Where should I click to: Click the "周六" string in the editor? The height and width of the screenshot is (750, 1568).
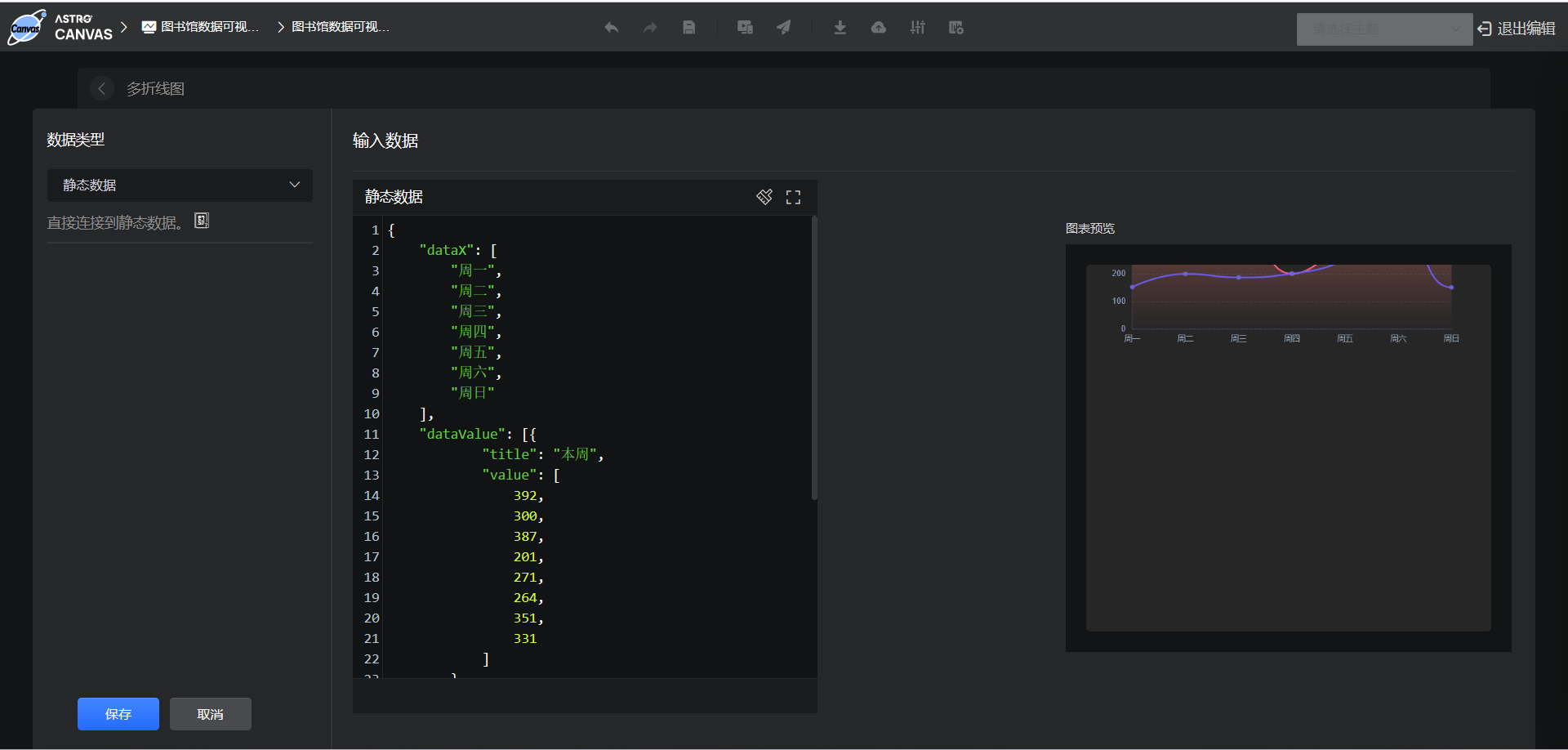[474, 373]
